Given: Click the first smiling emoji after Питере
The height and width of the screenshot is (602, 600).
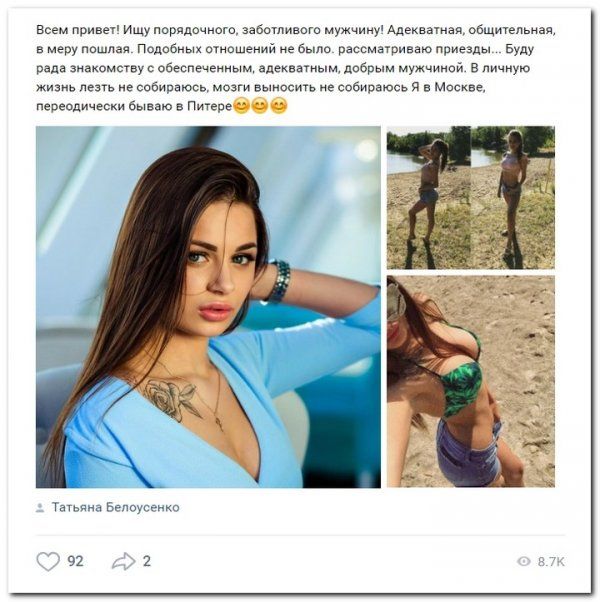Looking at the screenshot, I should pyautogui.click(x=241, y=106).
